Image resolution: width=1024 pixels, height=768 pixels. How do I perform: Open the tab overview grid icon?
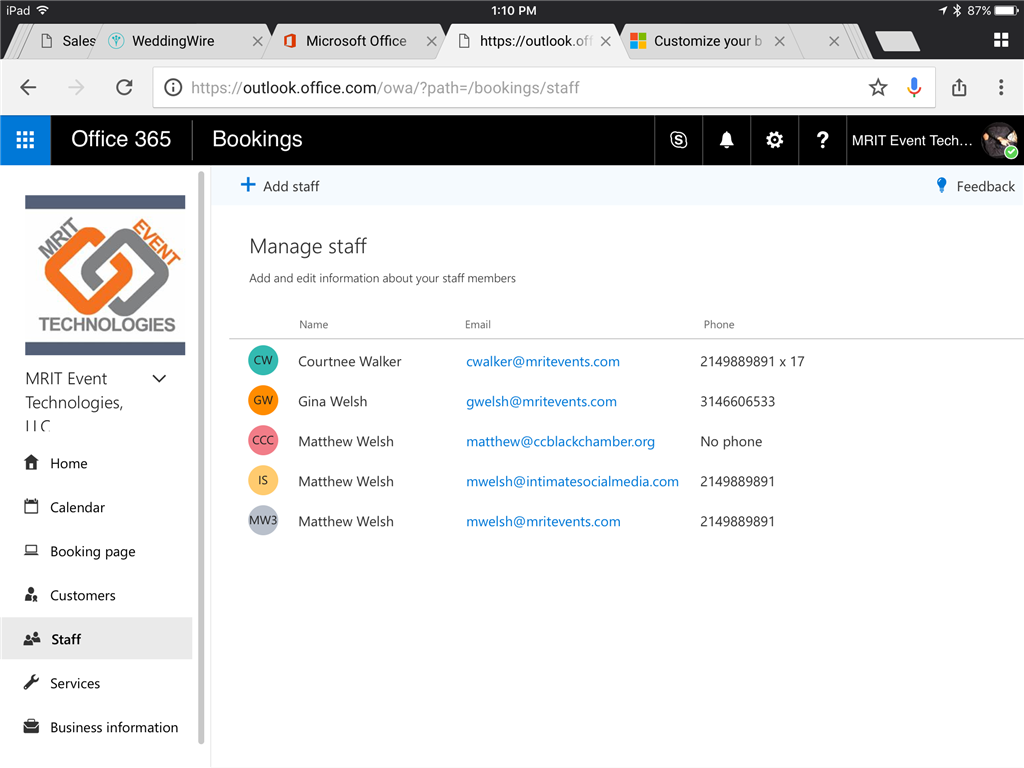tap(1000, 40)
